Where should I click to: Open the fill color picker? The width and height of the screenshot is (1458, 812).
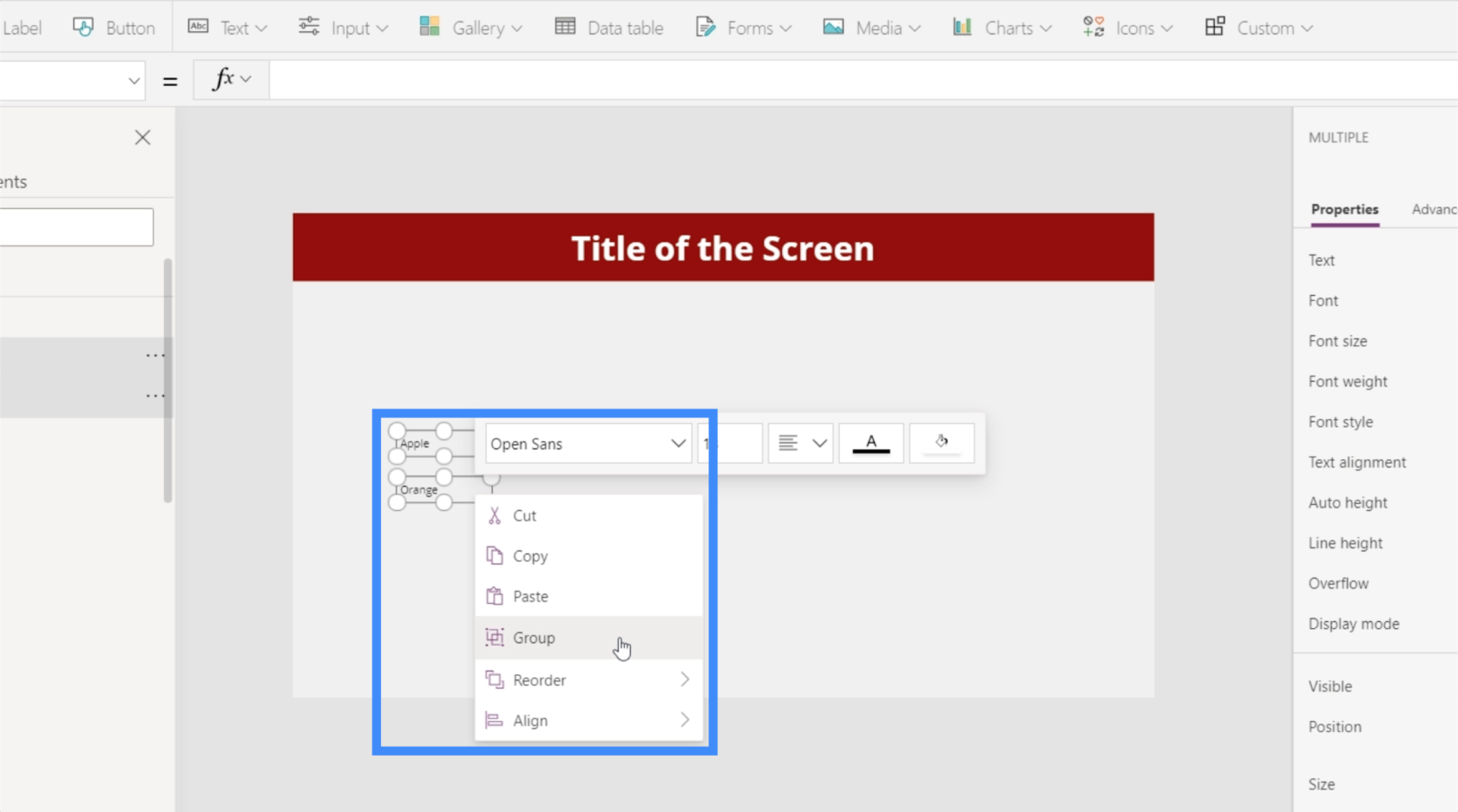[942, 443]
